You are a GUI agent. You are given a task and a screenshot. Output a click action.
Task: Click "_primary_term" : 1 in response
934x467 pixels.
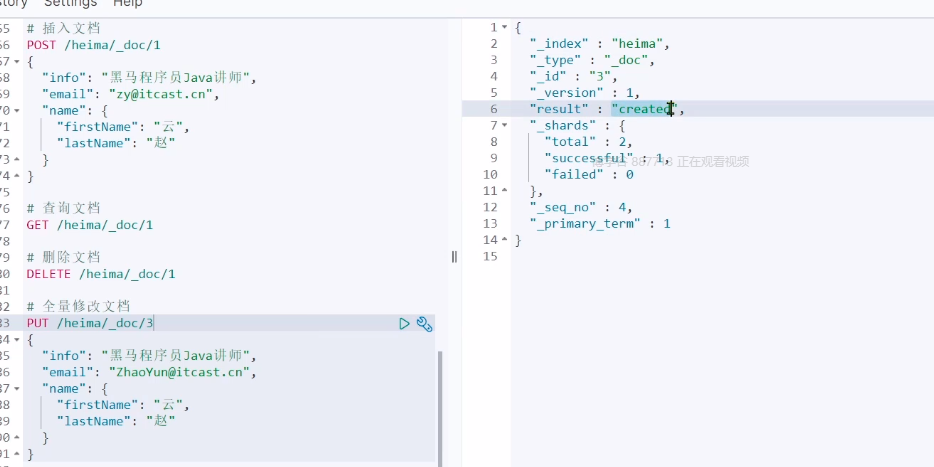click(x=600, y=224)
